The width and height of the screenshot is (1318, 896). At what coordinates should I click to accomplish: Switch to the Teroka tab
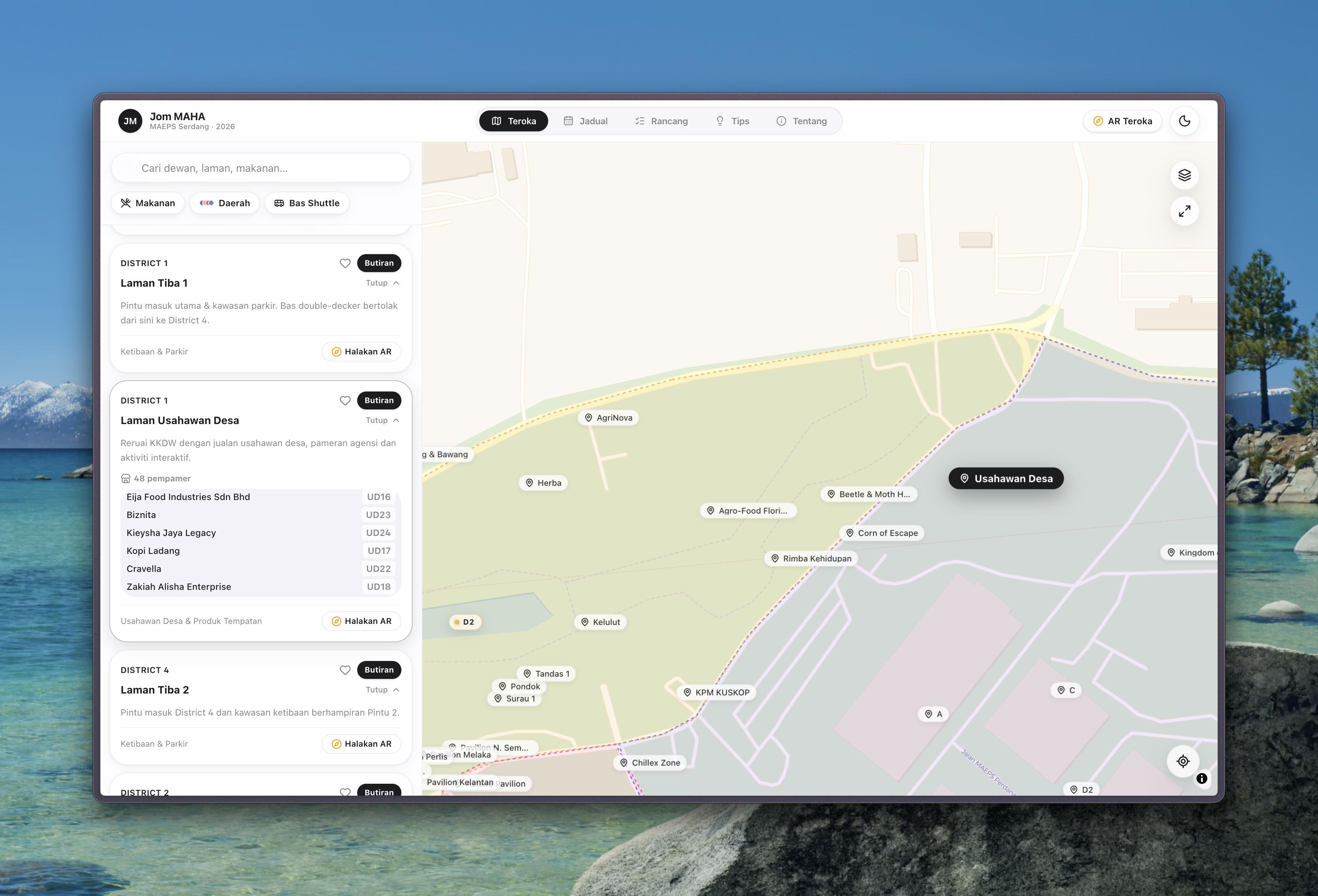pyautogui.click(x=513, y=121)
